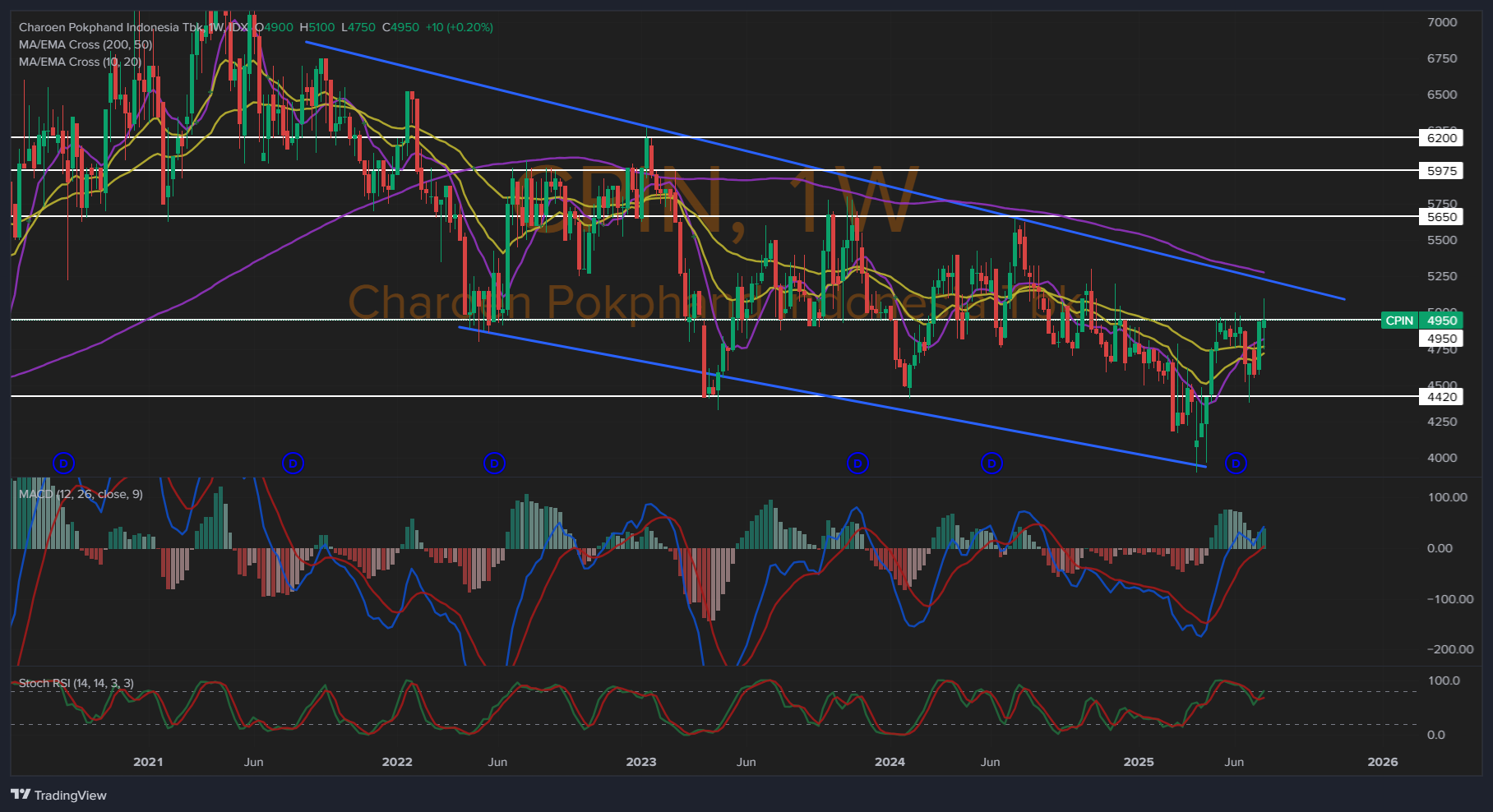Click 6750 on the price scale

1442,58
